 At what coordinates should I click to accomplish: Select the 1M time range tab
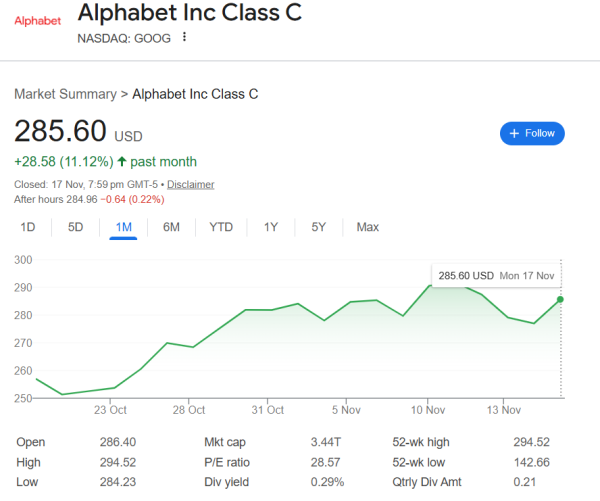coord(124,227)
